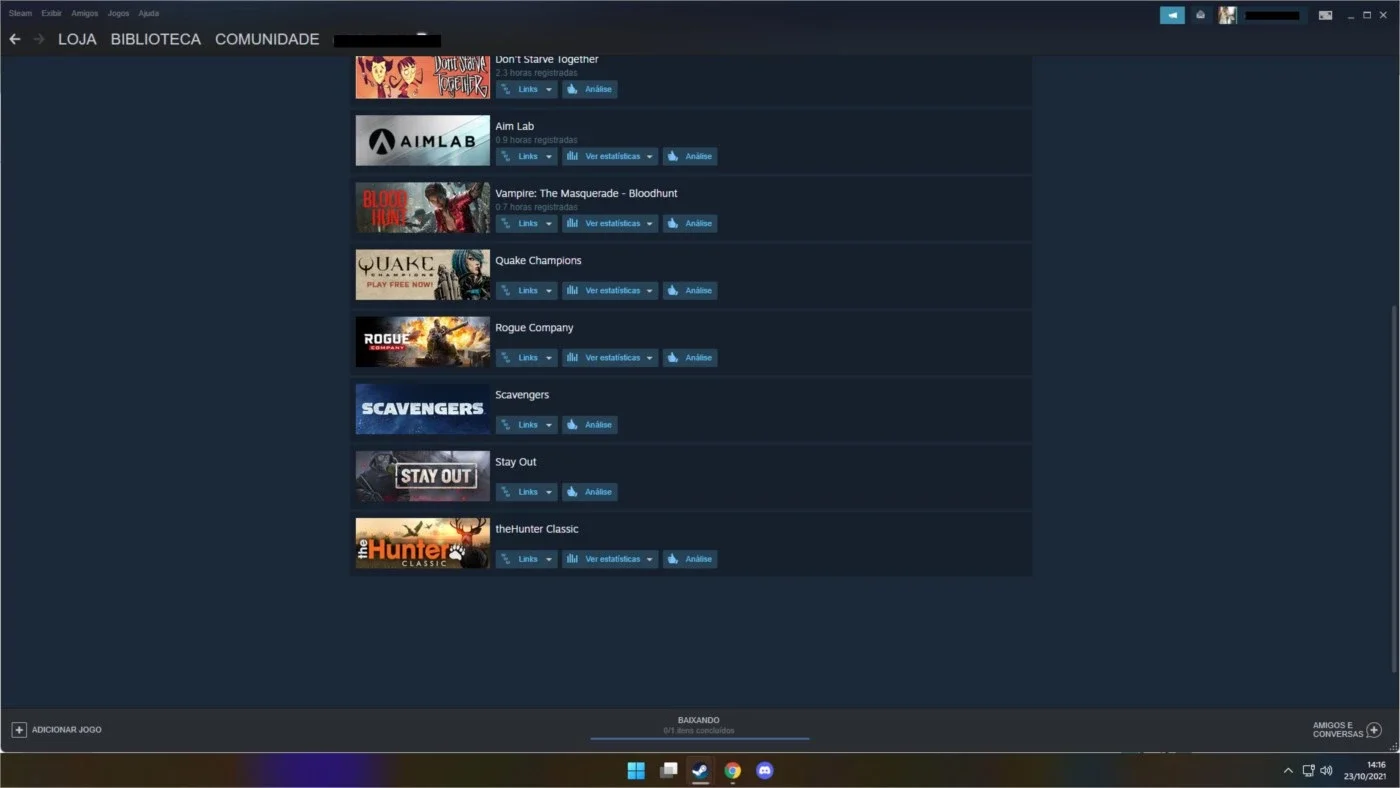Screen dimensions: 1400x788
Task: Expand Links dropdown for theHunter Classic
Action: [x=526, y=559]
